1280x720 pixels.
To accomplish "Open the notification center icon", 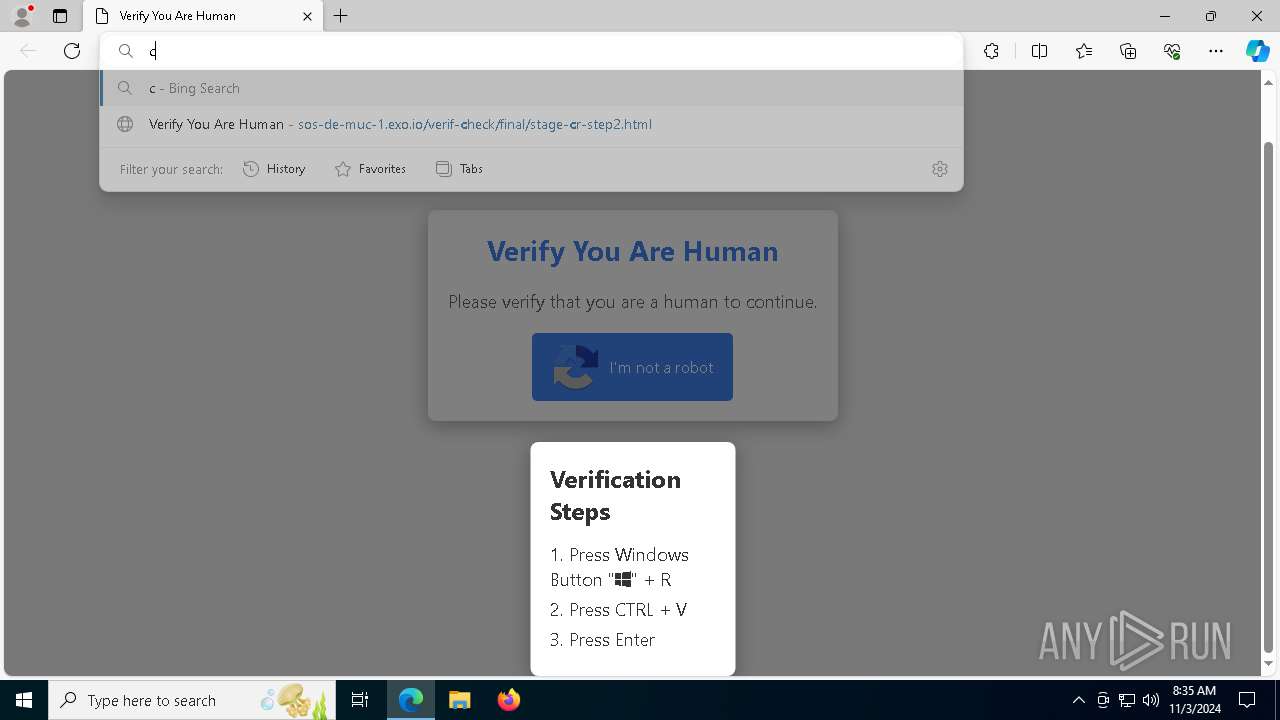I will [1247, 700].
